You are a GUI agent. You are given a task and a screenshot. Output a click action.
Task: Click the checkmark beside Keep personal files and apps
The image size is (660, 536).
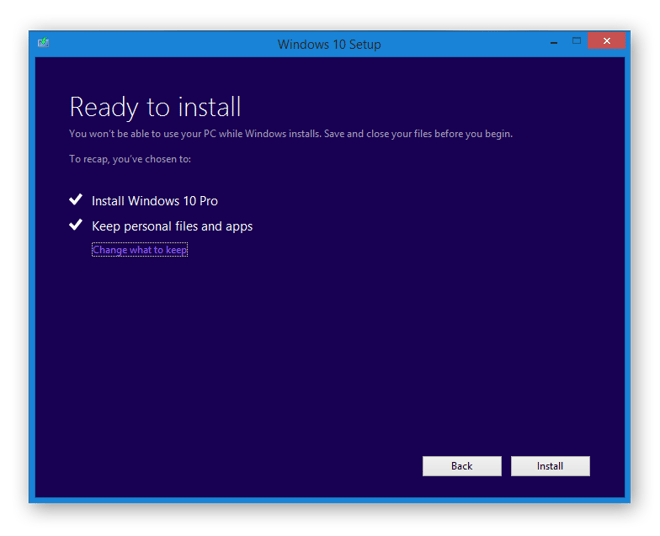(x=76, y=224)
